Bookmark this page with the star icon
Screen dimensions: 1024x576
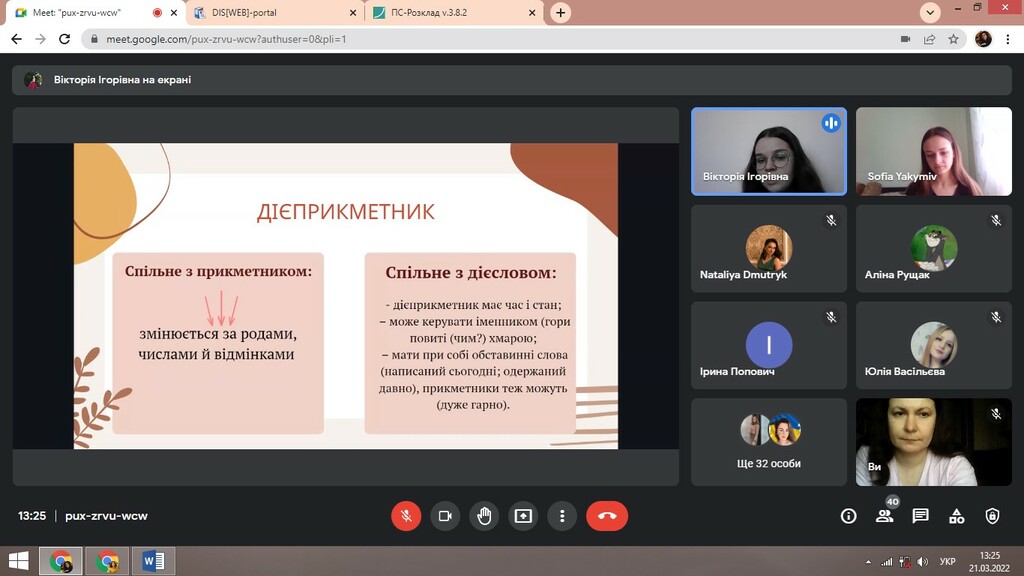[x=953, y=39]
